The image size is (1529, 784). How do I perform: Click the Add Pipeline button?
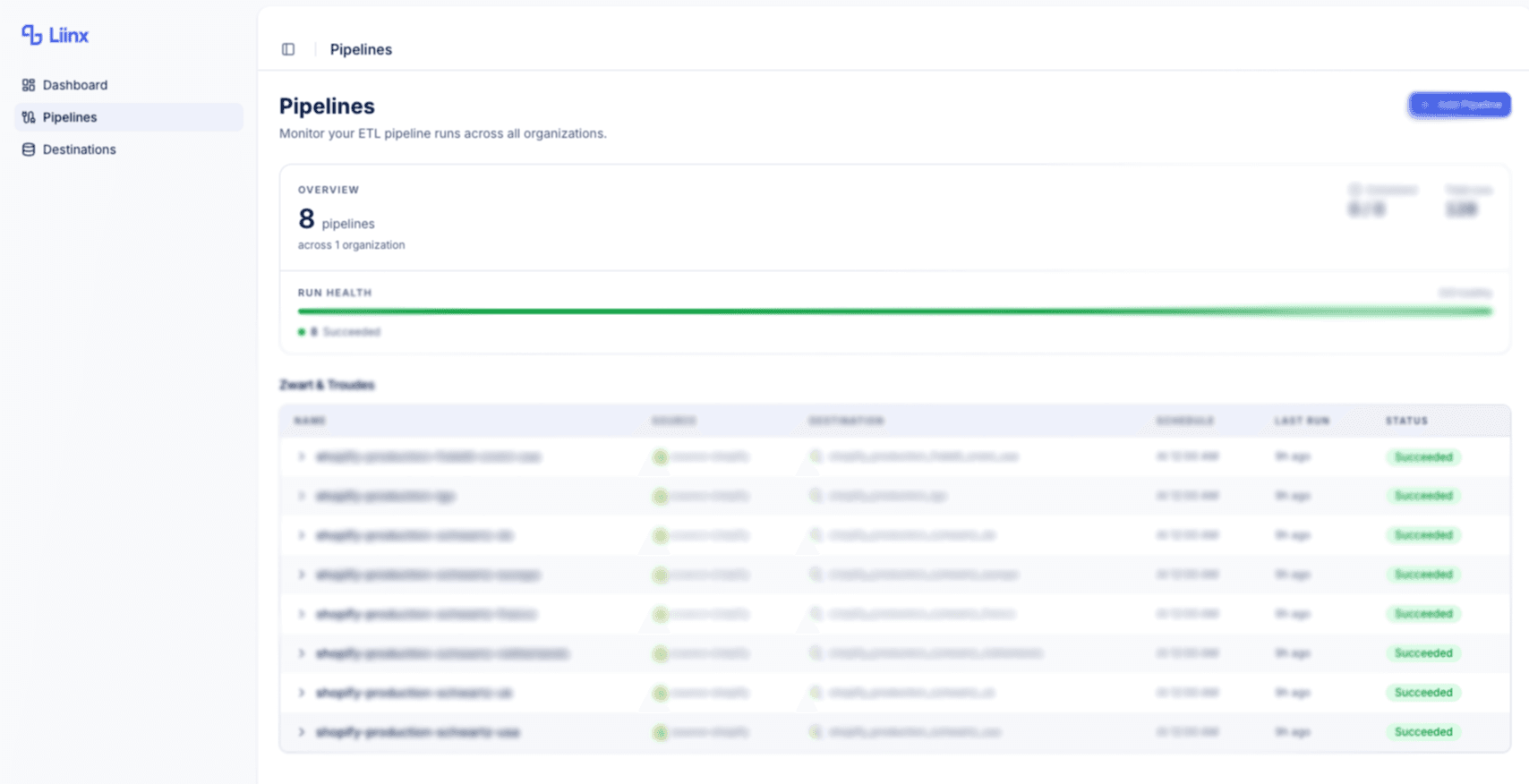pyautogui.click(x=1459, y=105)
